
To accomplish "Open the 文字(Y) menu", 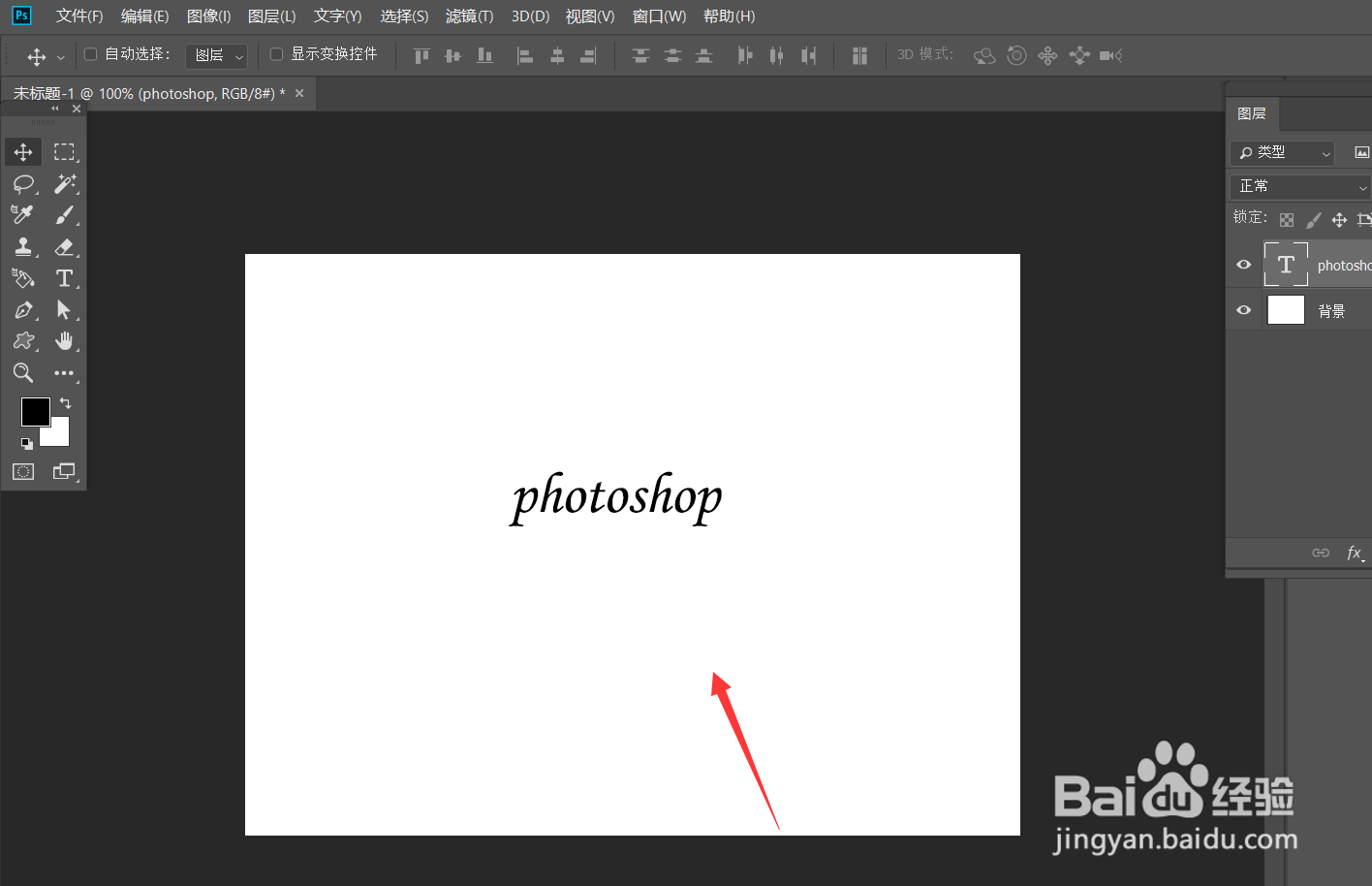I will click(337, 16).
